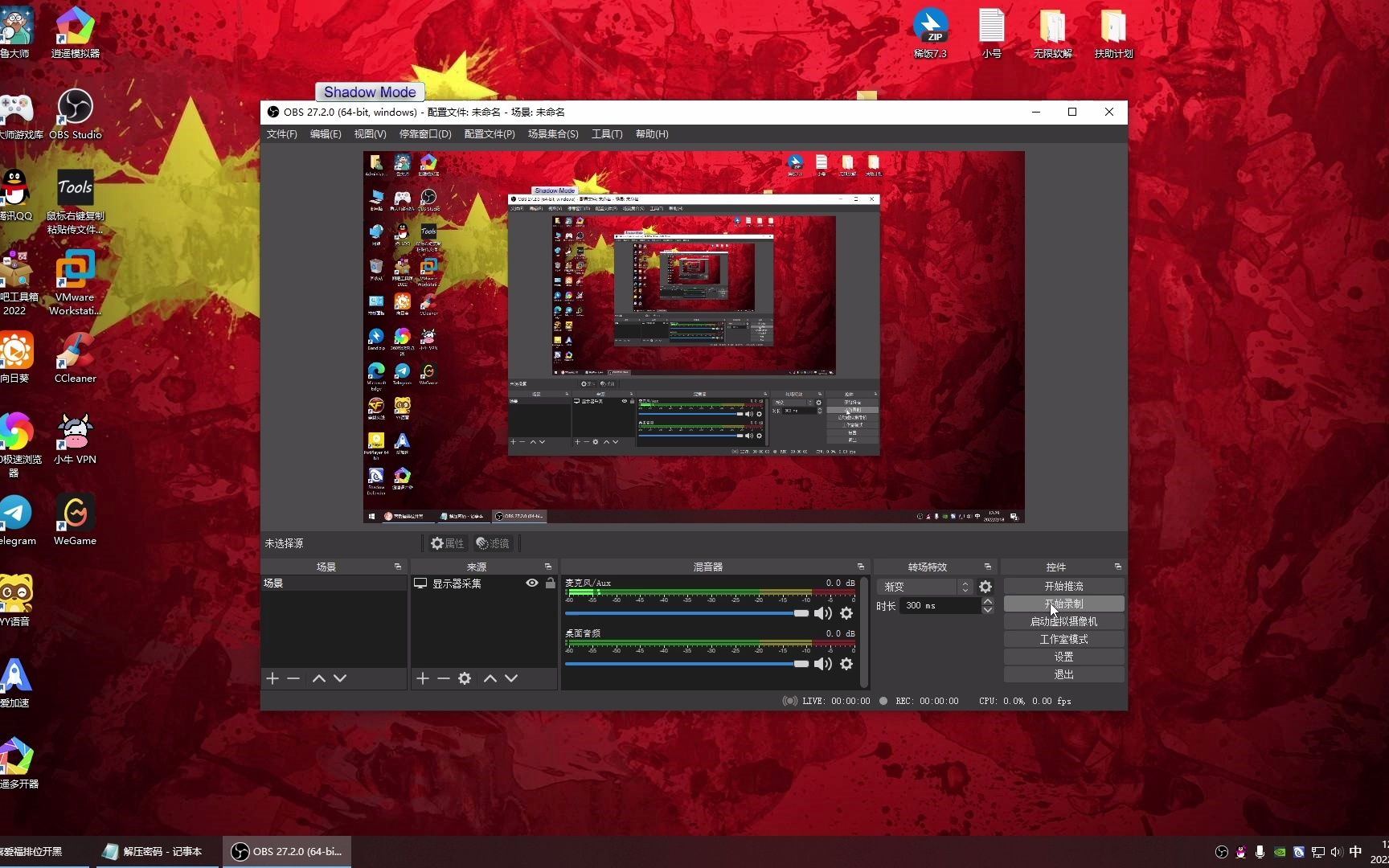Move source up with arrow icon

(490, 678)
